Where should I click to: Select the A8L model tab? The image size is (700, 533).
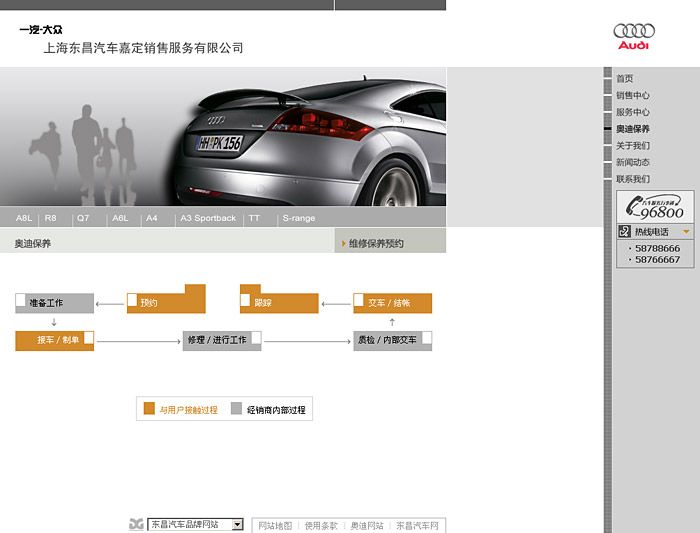(24, 218)
